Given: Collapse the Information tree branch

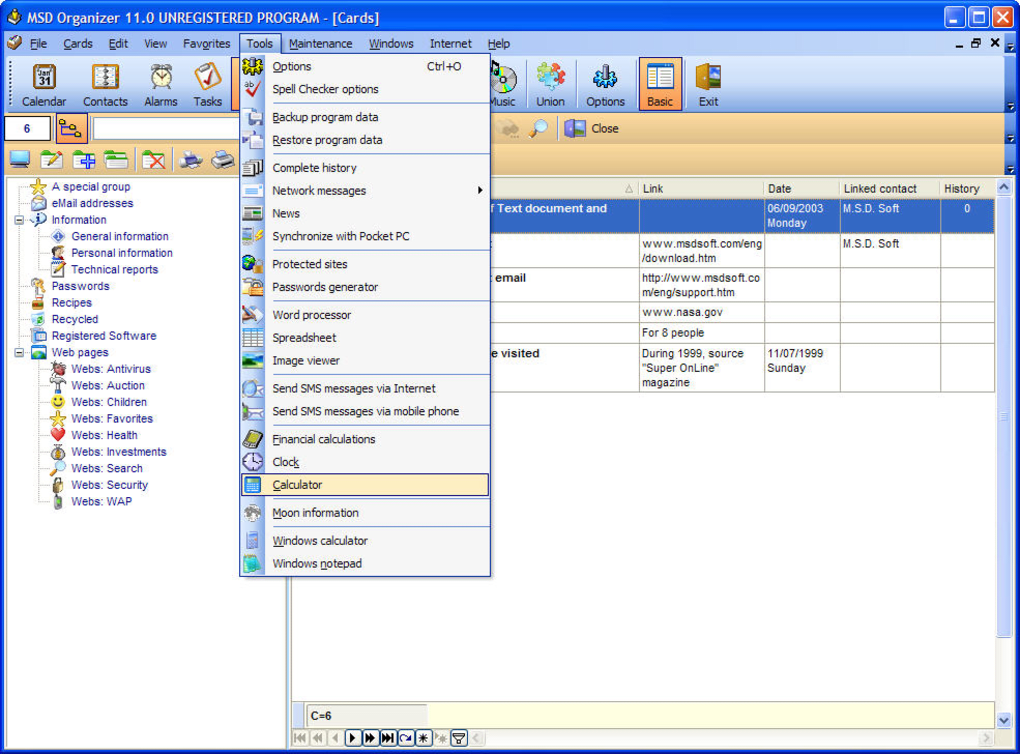Looking at the screenshot, I should click(x=17, y=219).
